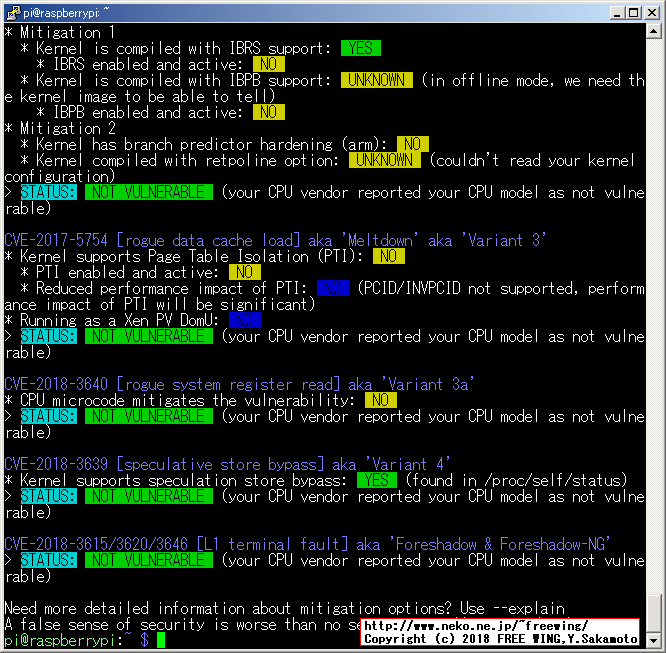The height and width of the screenshot is (653, 666).
Task: Click NO after Page Table Isolation (PTI)
Action: tap(389, 256)
